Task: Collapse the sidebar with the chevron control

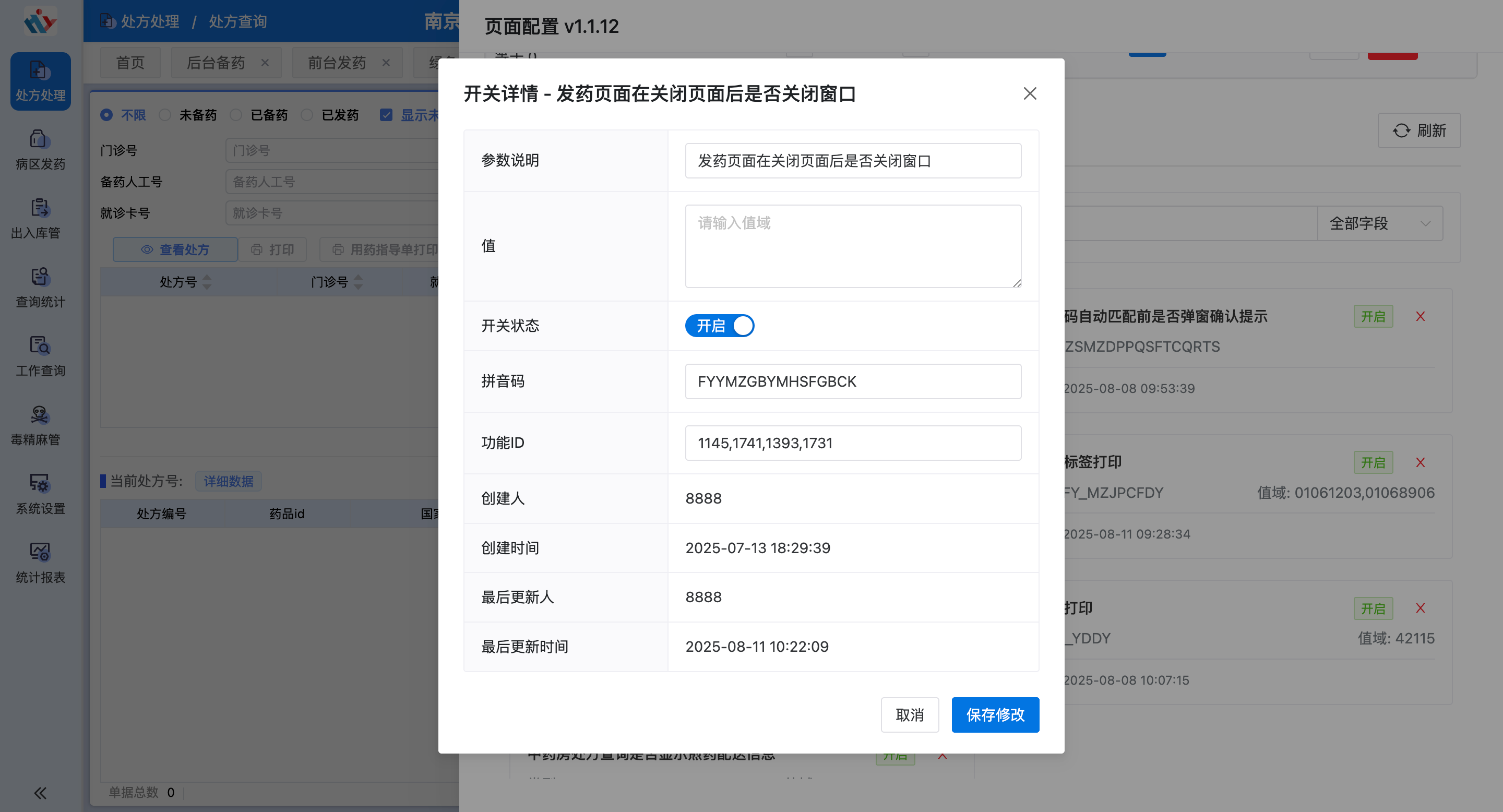Action: tap(40, 793)
